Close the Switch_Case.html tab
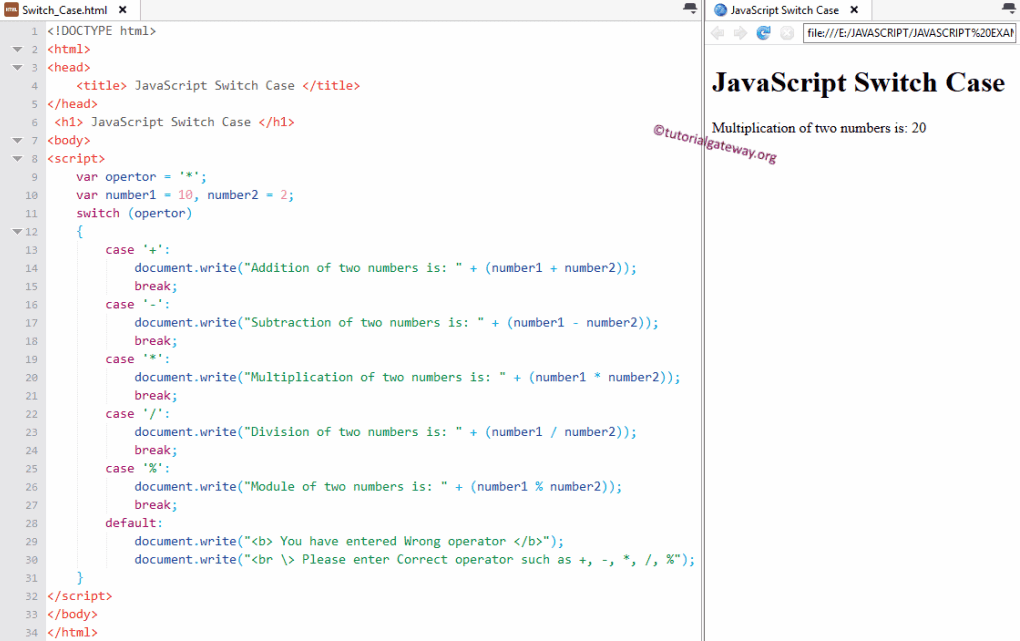 coord(123,10)
